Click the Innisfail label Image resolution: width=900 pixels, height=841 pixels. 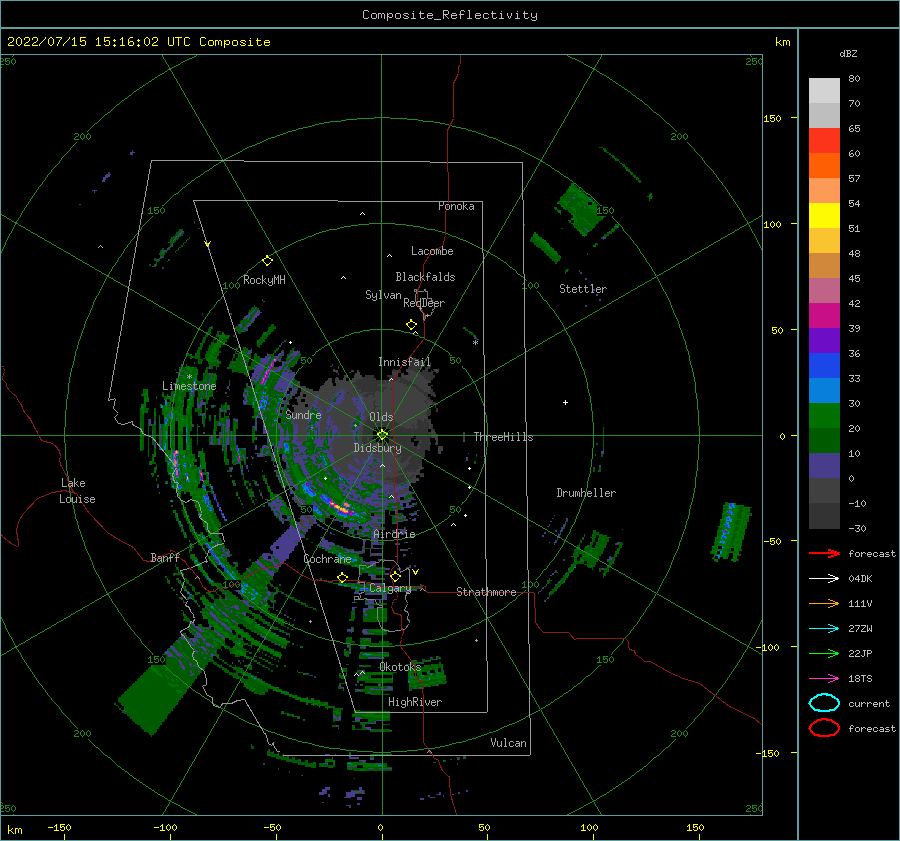pos(404,362)
